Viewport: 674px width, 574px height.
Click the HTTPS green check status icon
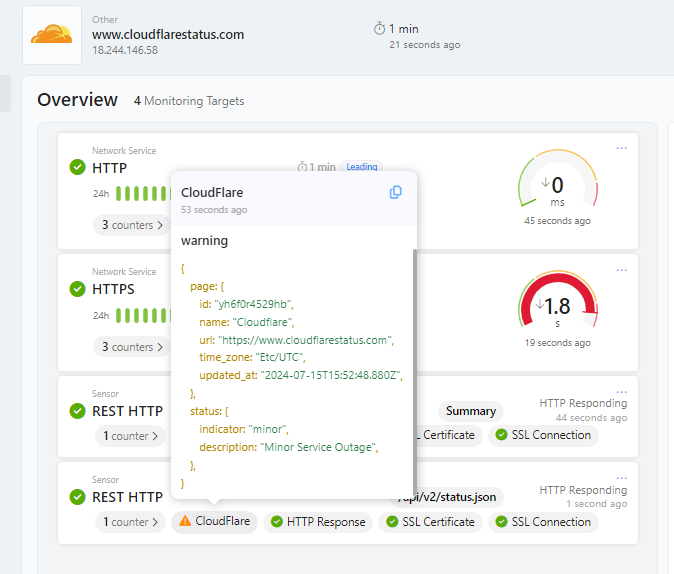point(77,289)
